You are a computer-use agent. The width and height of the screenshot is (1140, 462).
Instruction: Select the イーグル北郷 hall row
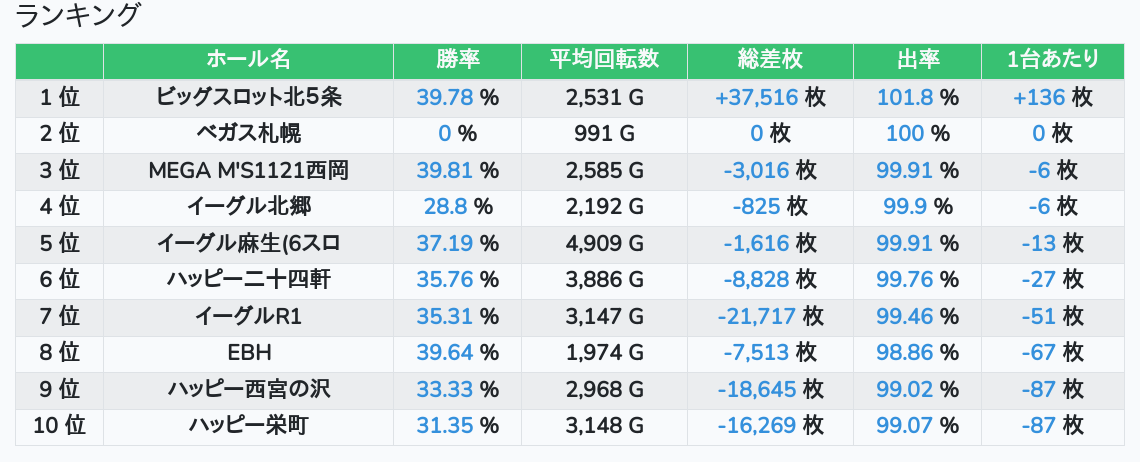point(249,207)
